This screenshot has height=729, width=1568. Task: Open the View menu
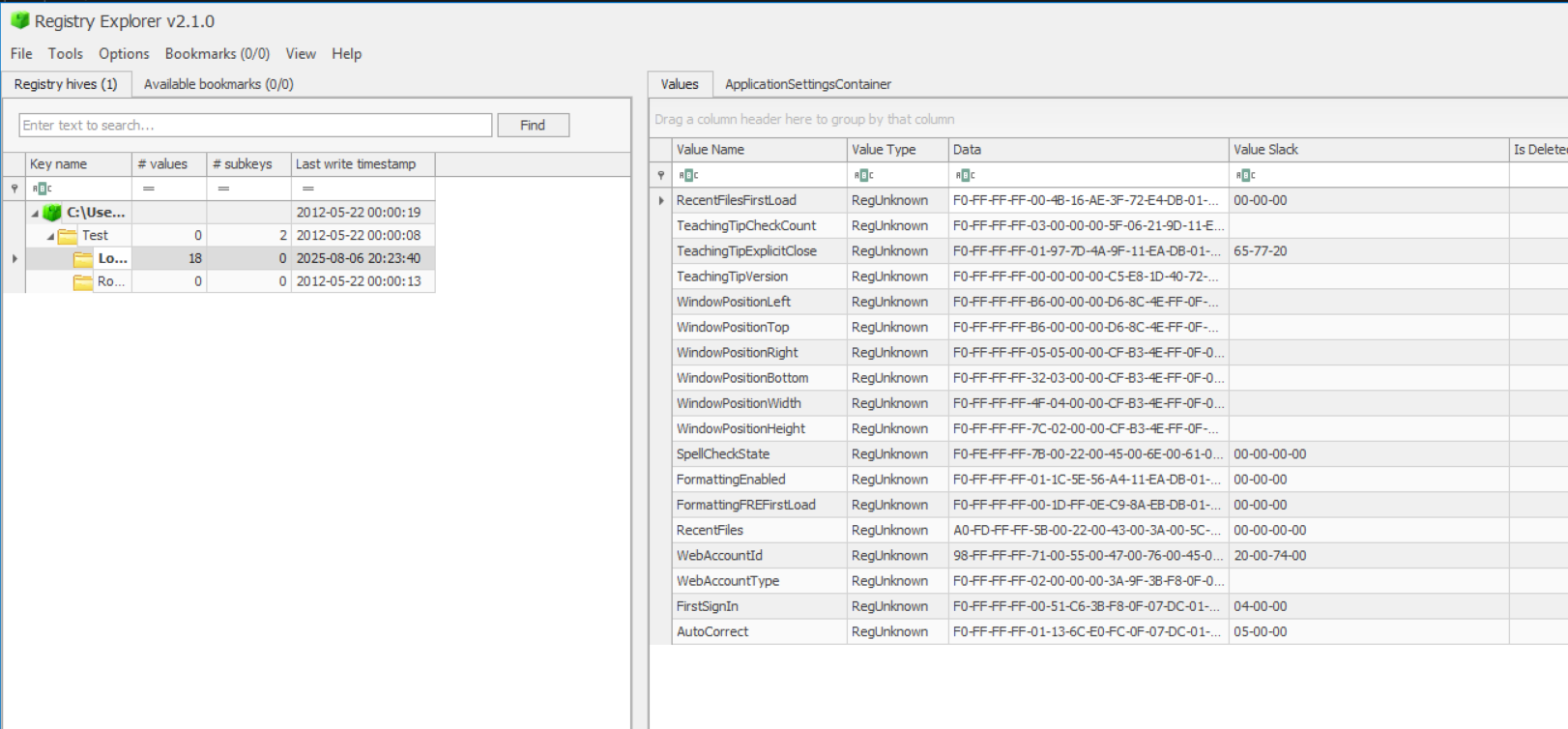coord(301,54)
